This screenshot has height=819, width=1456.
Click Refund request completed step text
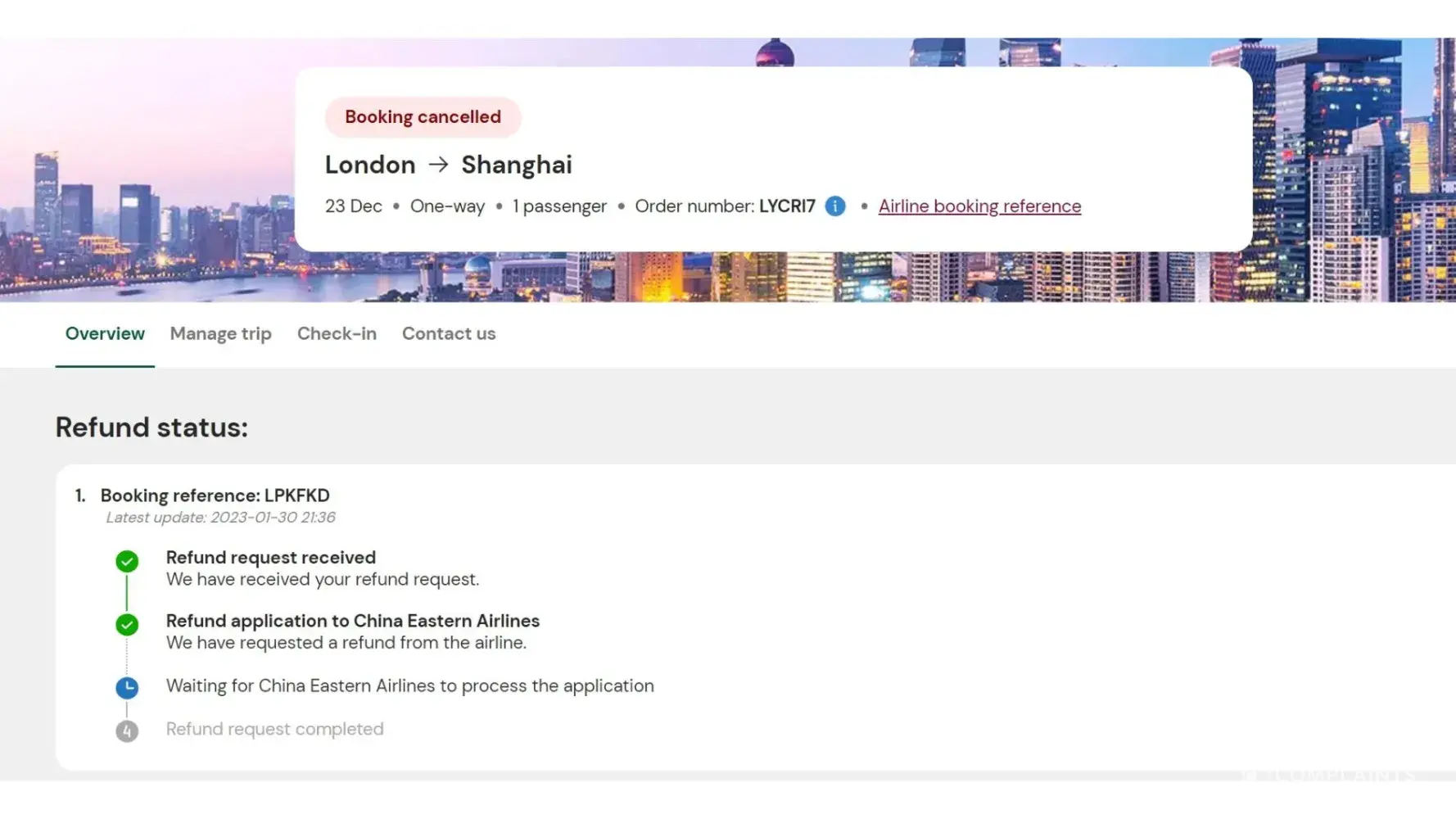point(274,729)
